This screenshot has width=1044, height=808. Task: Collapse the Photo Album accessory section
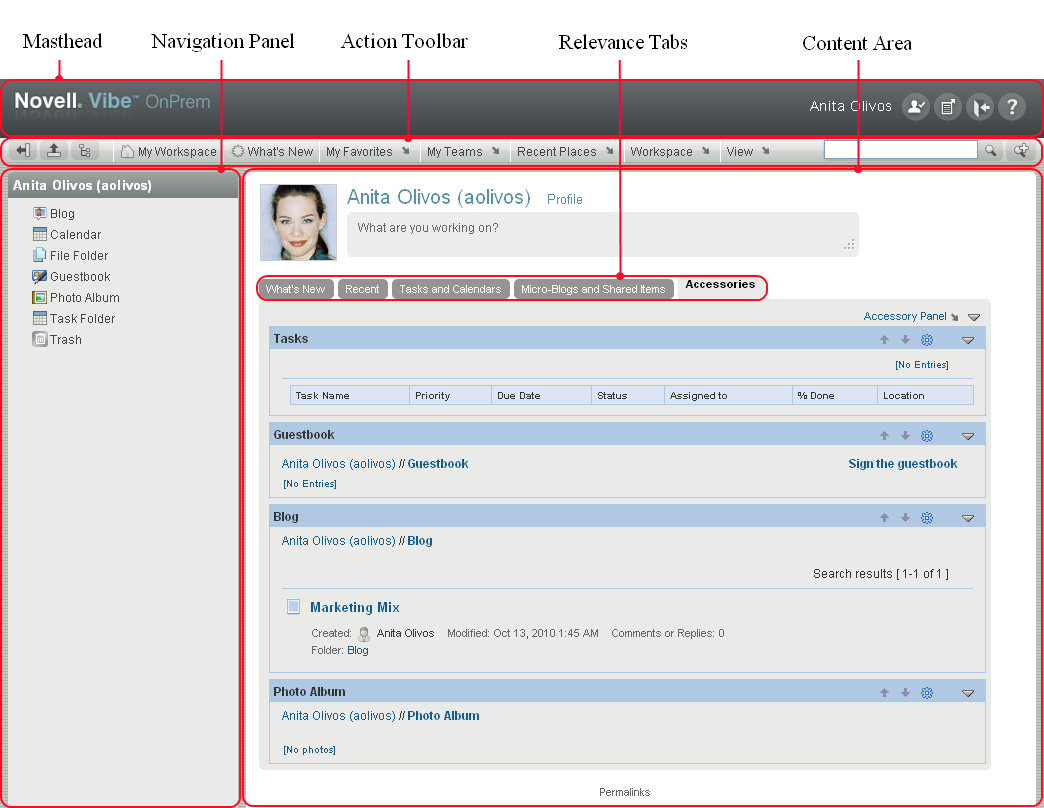[x=967, y=693]
